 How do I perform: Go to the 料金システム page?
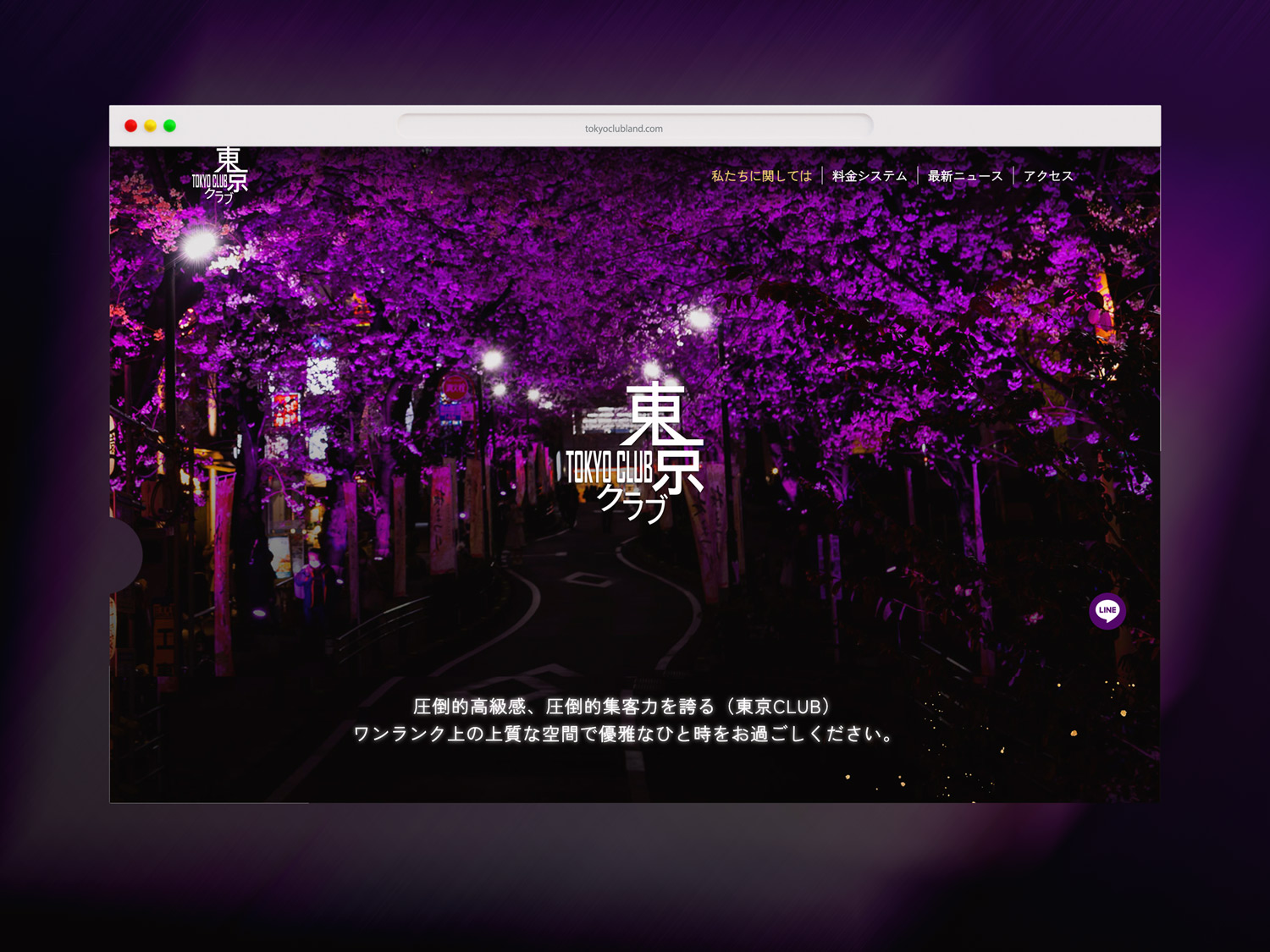[x=870, y=176]
